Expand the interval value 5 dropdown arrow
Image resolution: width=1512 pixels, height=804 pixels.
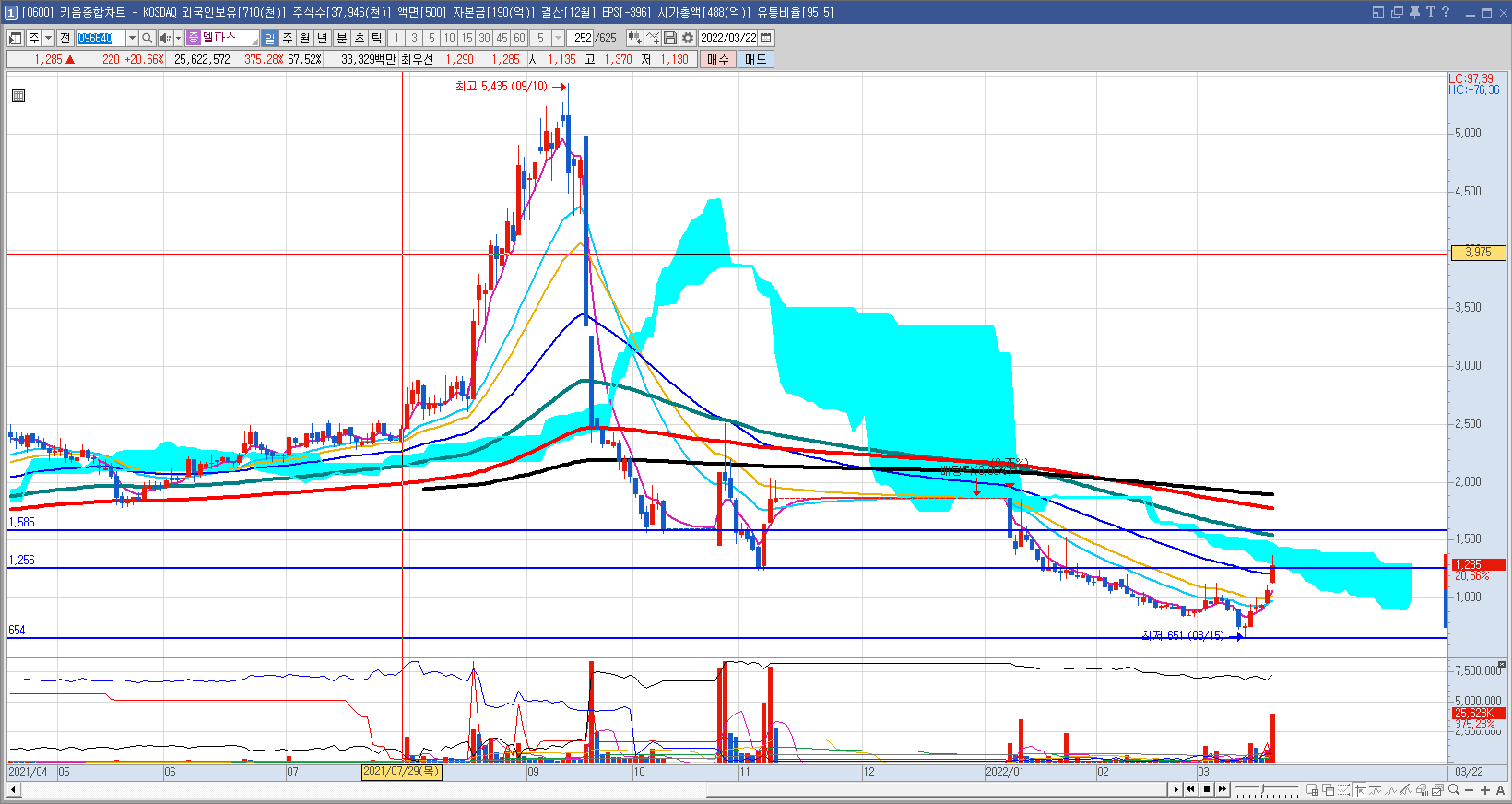point(558,38)
